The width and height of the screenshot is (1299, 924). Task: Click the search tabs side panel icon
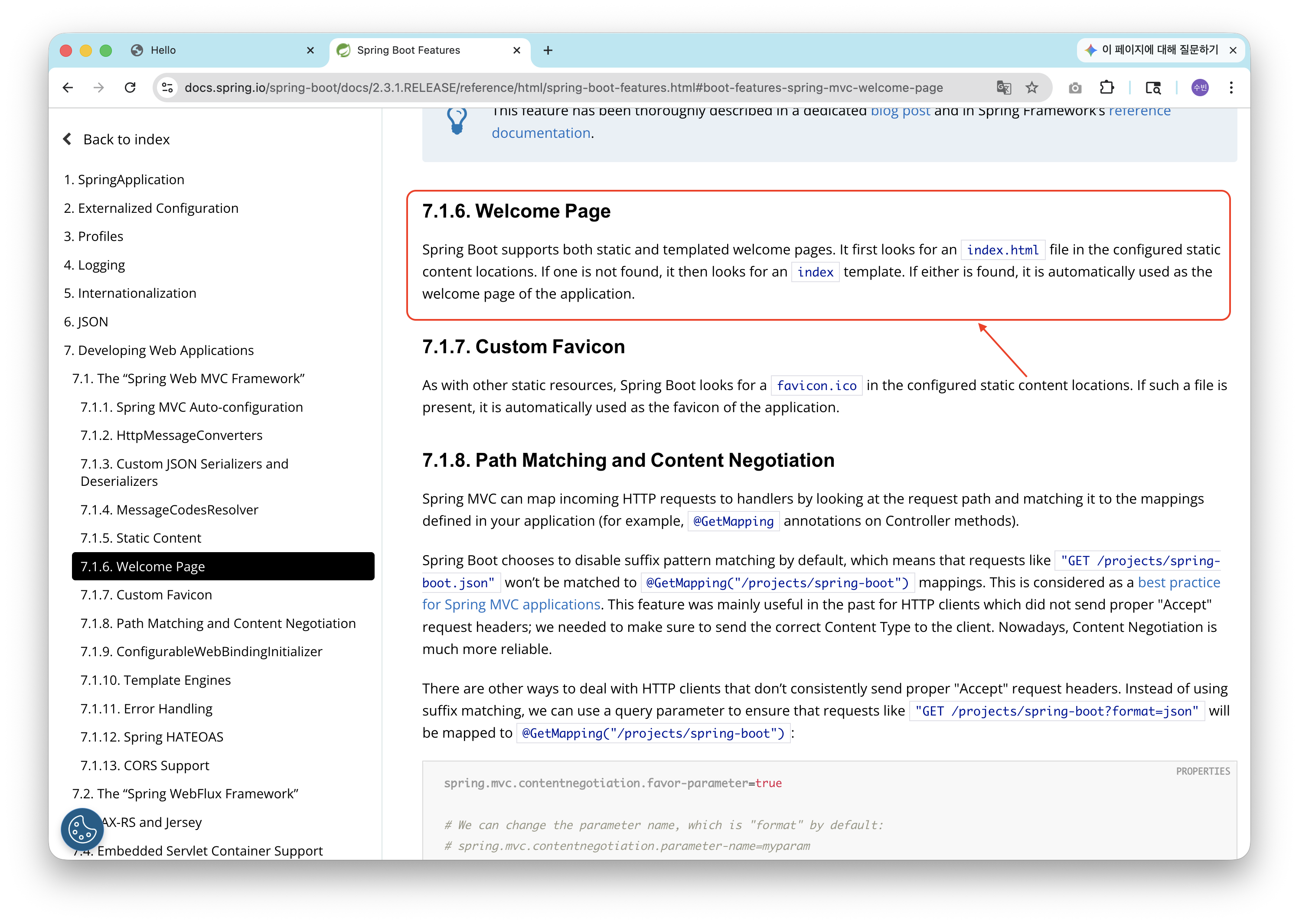pos(1153,88)
